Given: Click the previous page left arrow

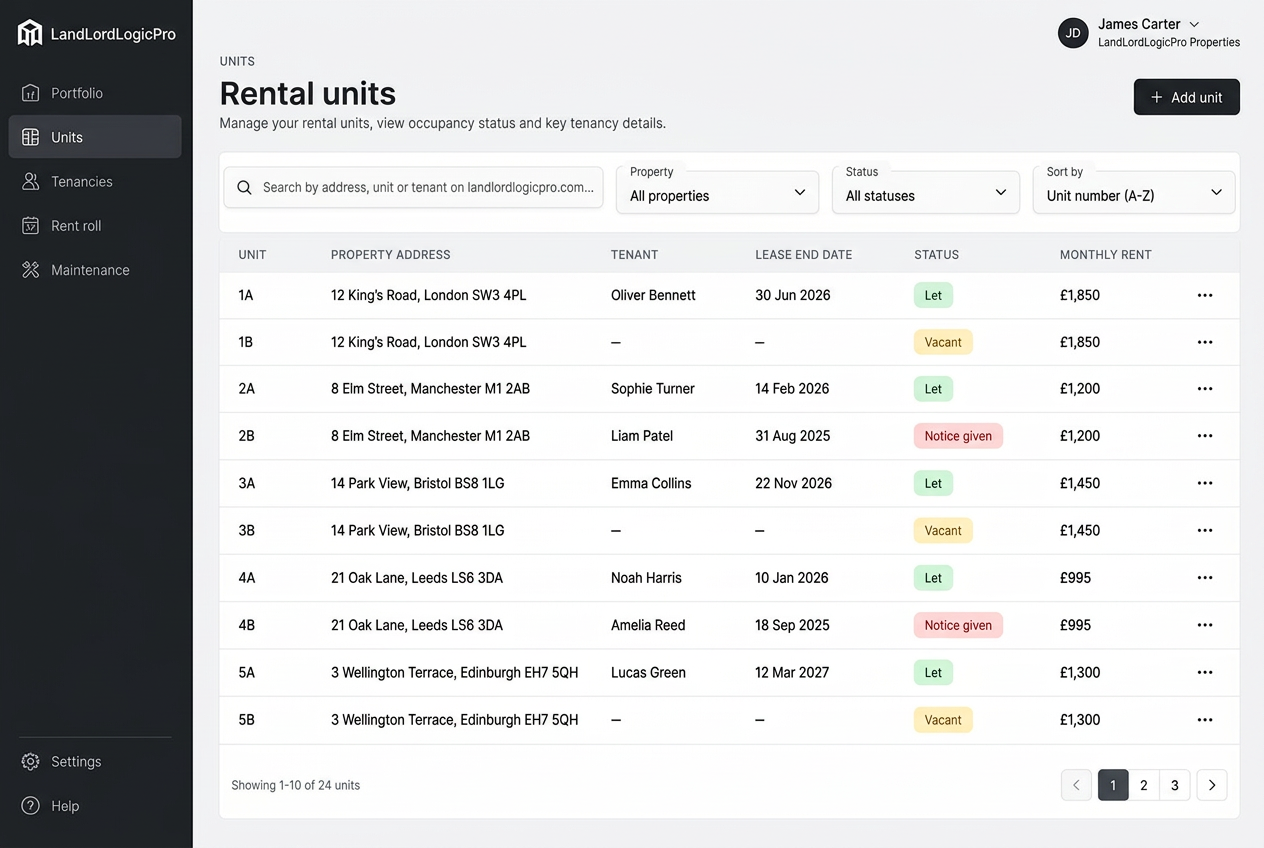Looking at the screenshot, I should [x=1076, y=785].
